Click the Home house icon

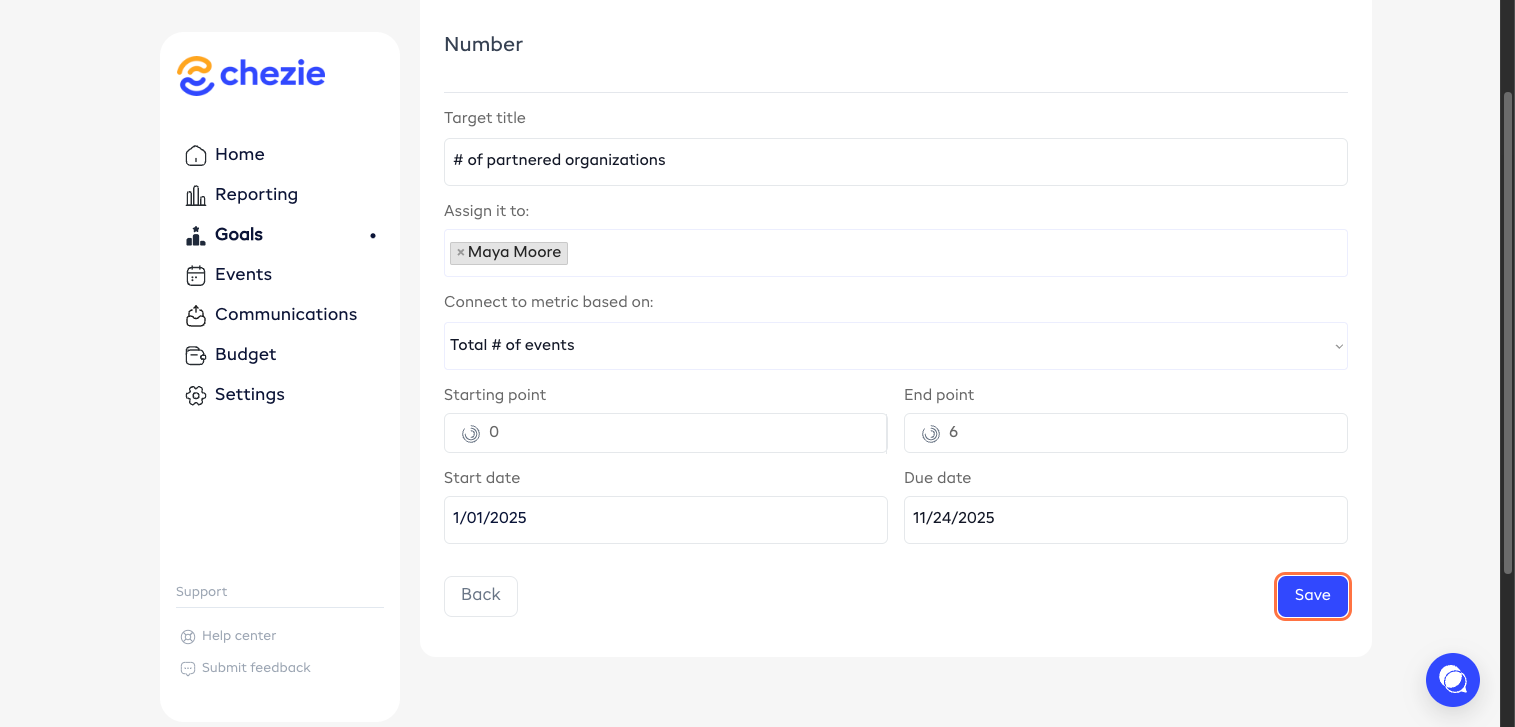(x=196, y=155)
